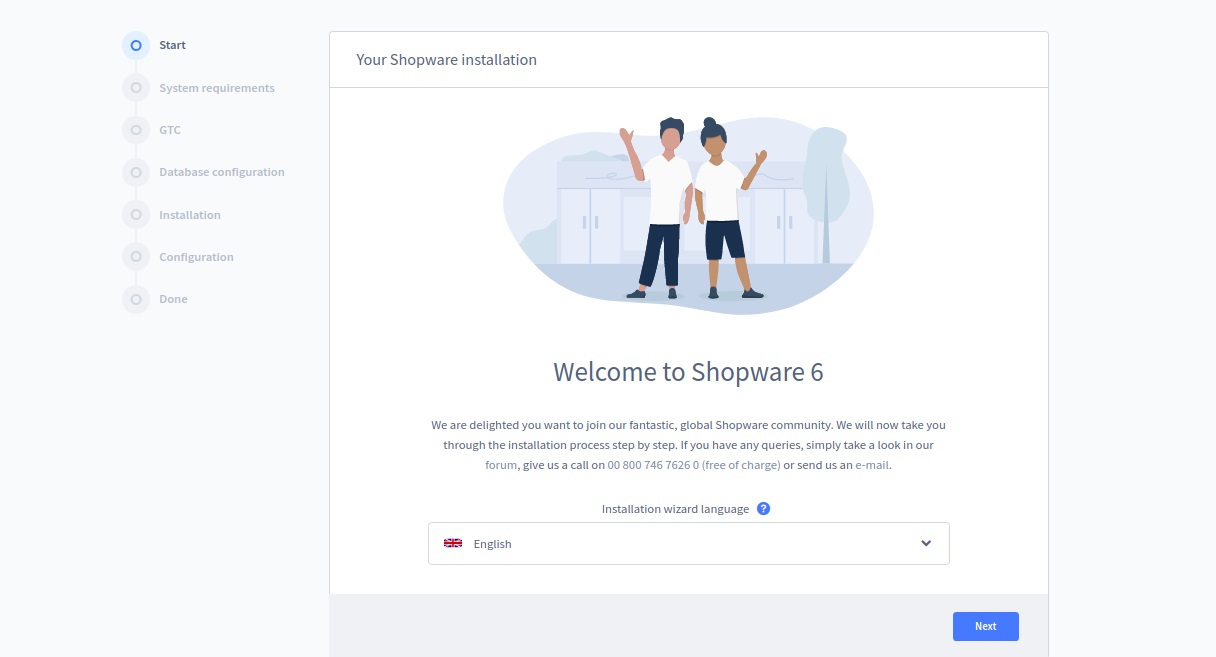Screen dimensions: 1216x657
Task: Select the Configuration step label
Action: [196, 257]
